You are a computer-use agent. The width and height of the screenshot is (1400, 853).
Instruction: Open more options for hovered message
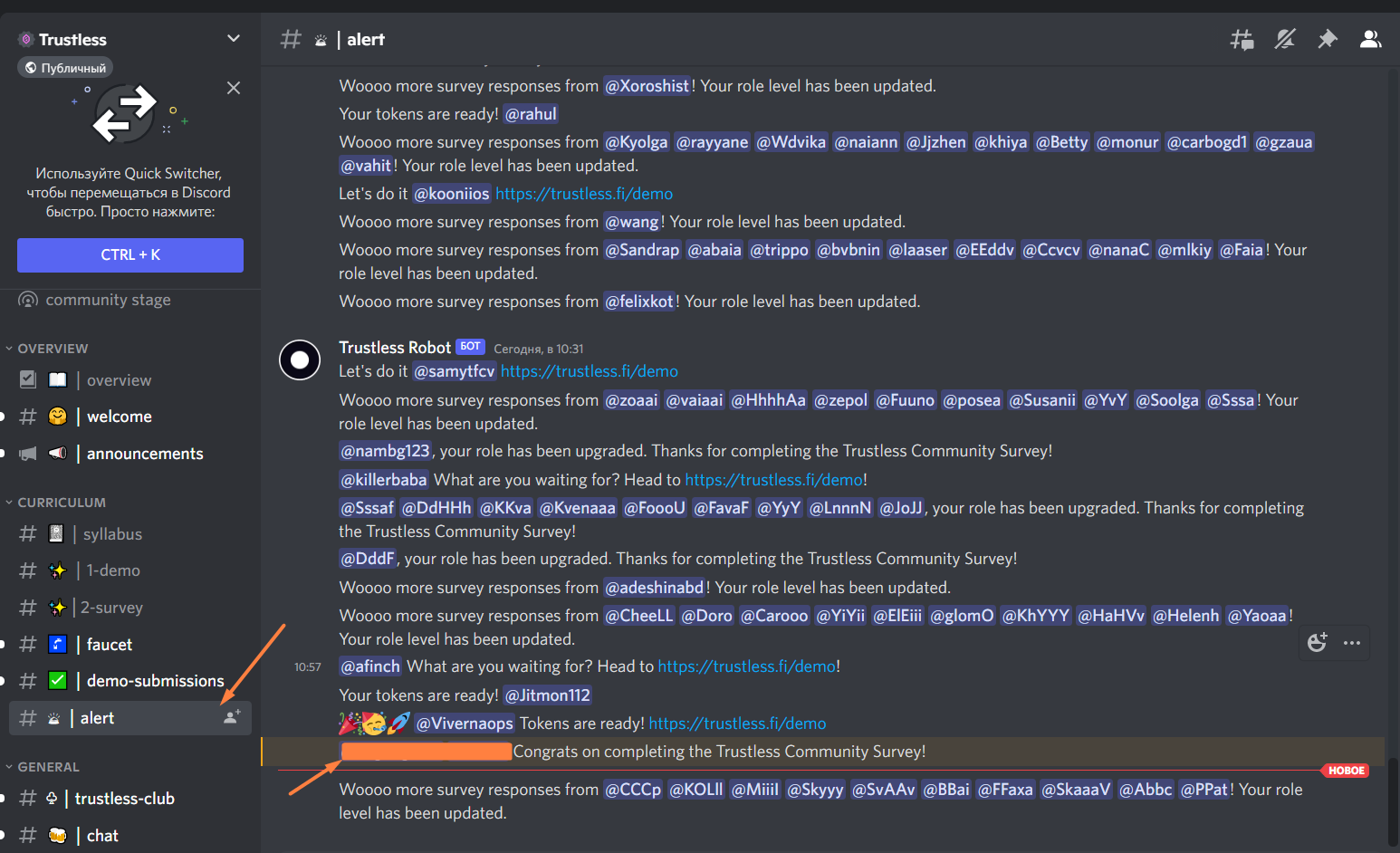(x=1352, y=643)
